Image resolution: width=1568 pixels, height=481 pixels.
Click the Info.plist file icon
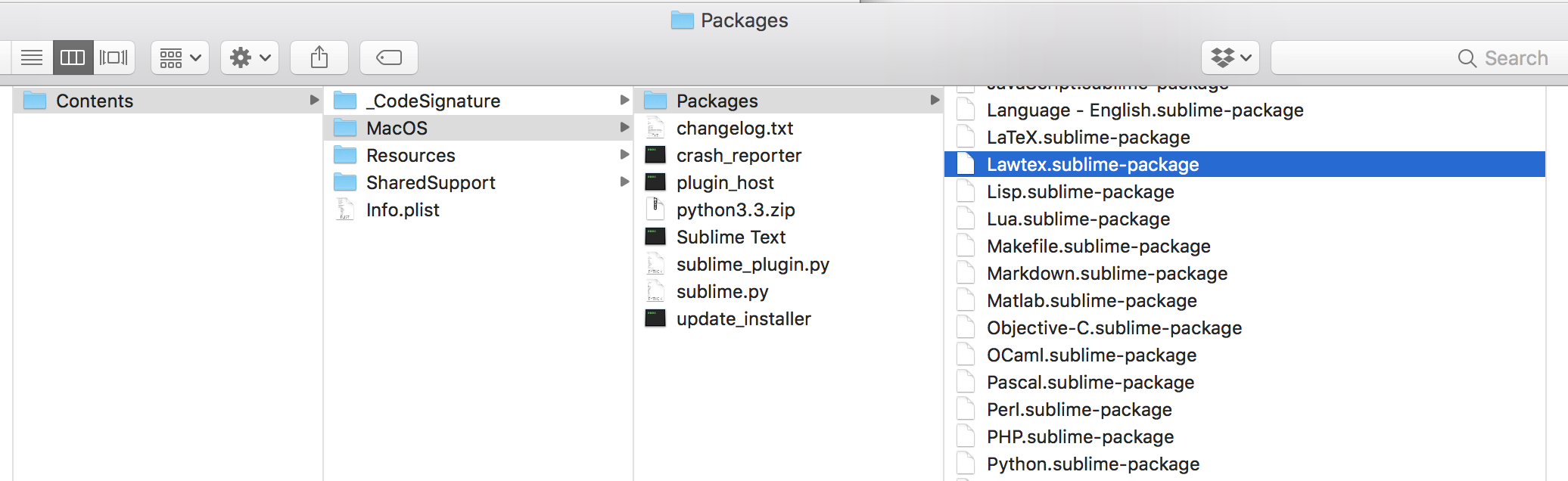[345, 209]
